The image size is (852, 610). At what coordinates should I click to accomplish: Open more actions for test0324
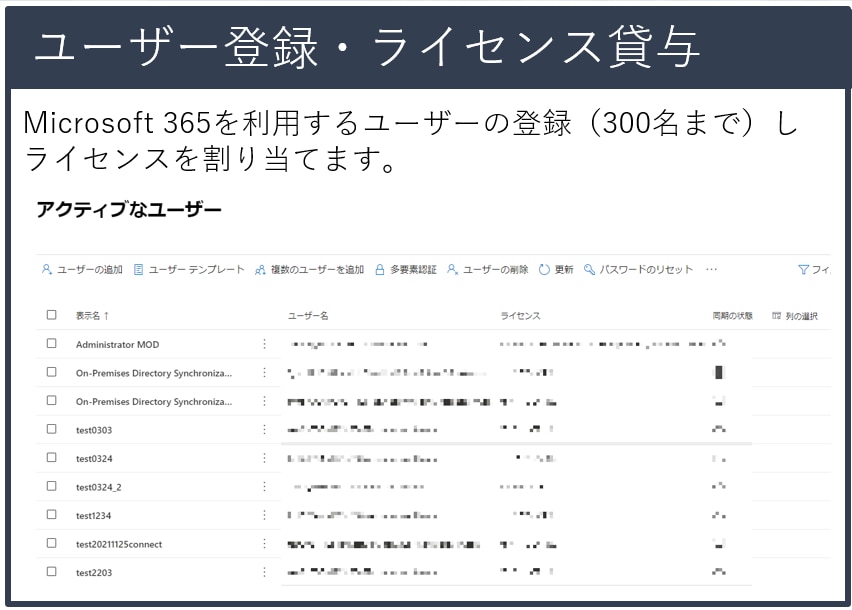(x=265, y=458)
